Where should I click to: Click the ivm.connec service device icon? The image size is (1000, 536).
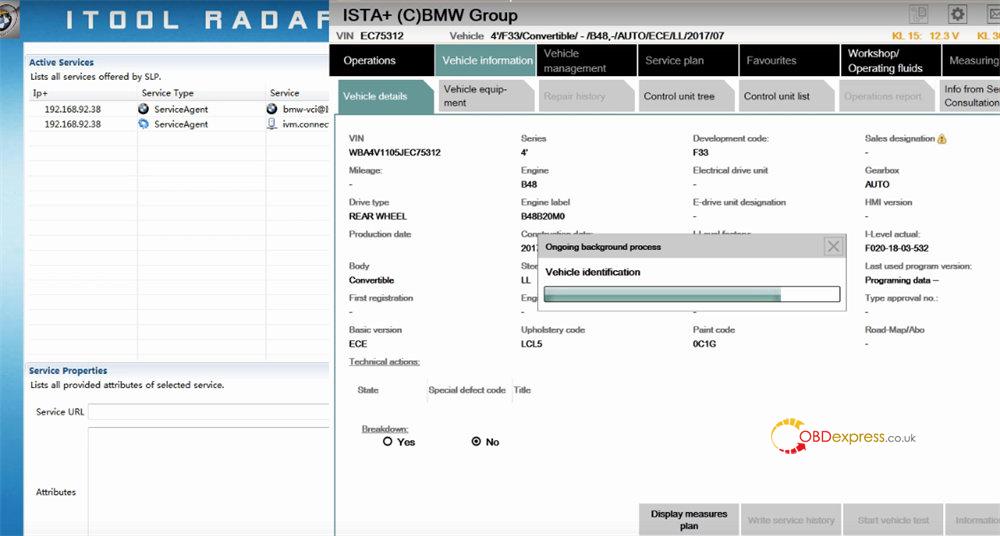[x=272, y=124]
